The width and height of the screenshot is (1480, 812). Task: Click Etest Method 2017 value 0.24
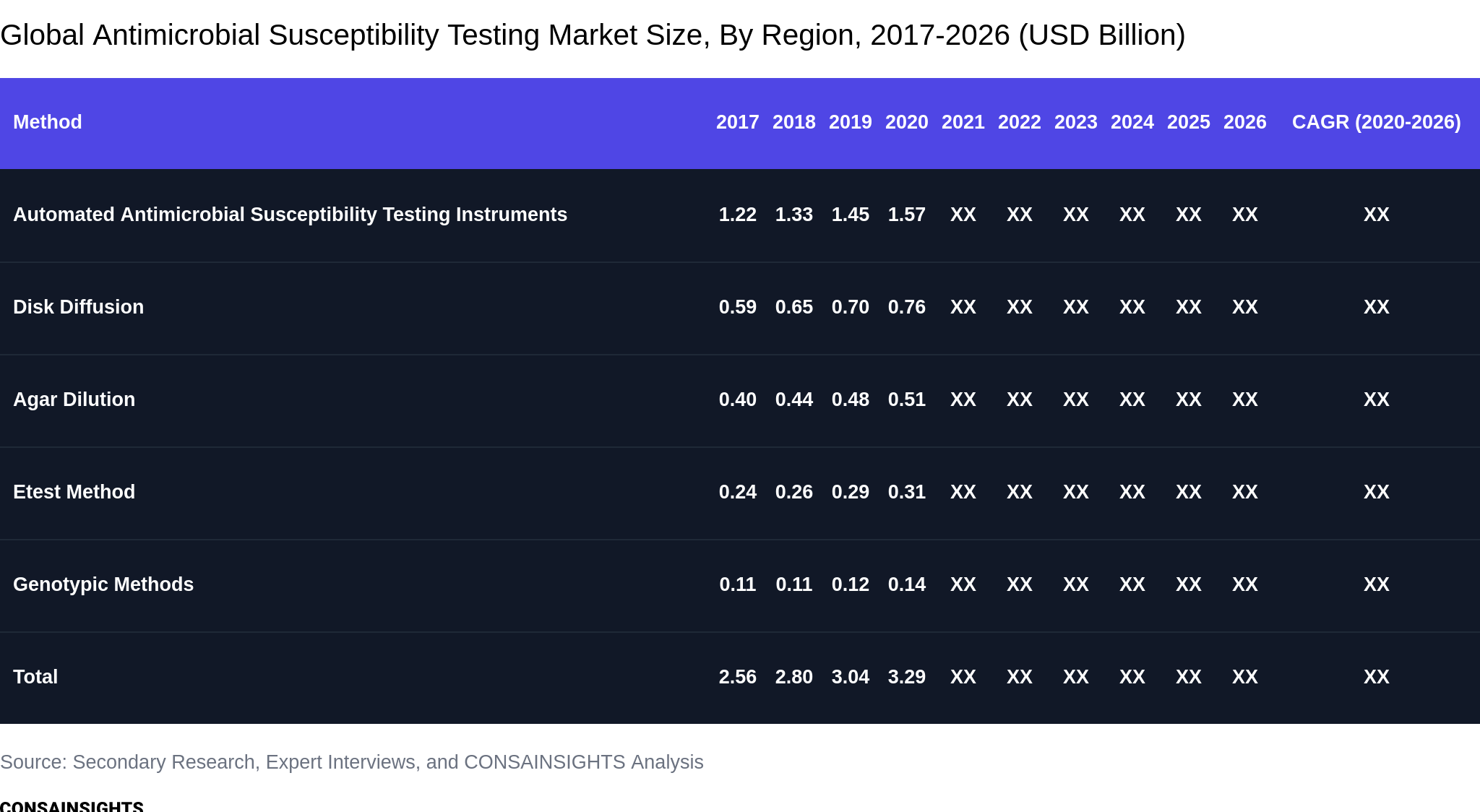pyautogui.click(x=738, y=492)
